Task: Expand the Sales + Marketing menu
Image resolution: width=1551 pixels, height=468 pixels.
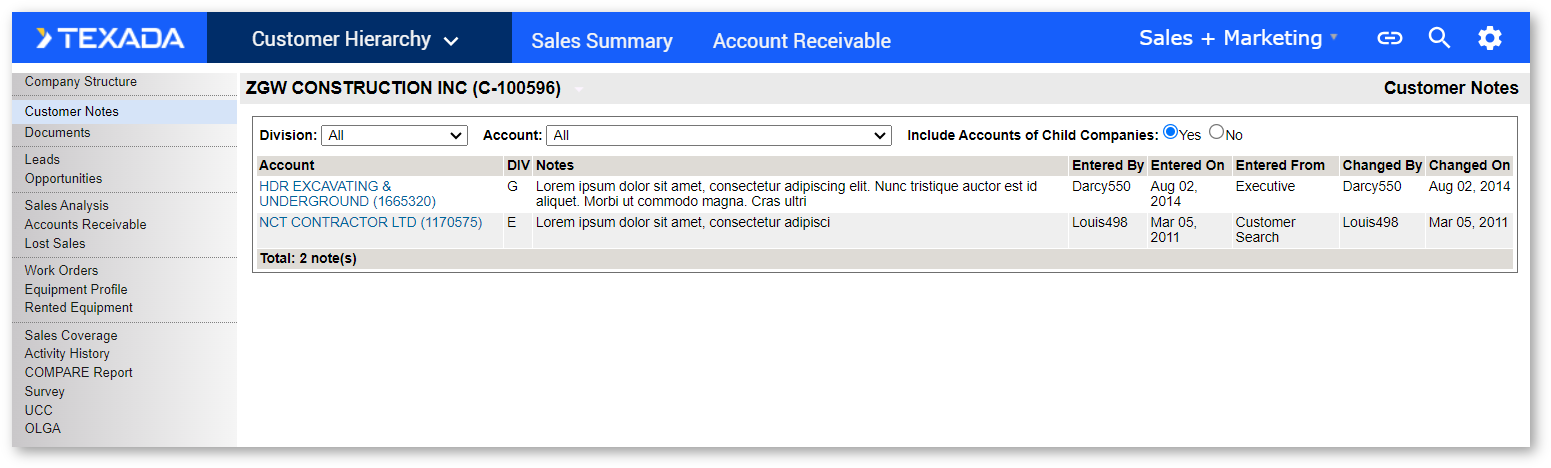Action: coord(1238,38)
